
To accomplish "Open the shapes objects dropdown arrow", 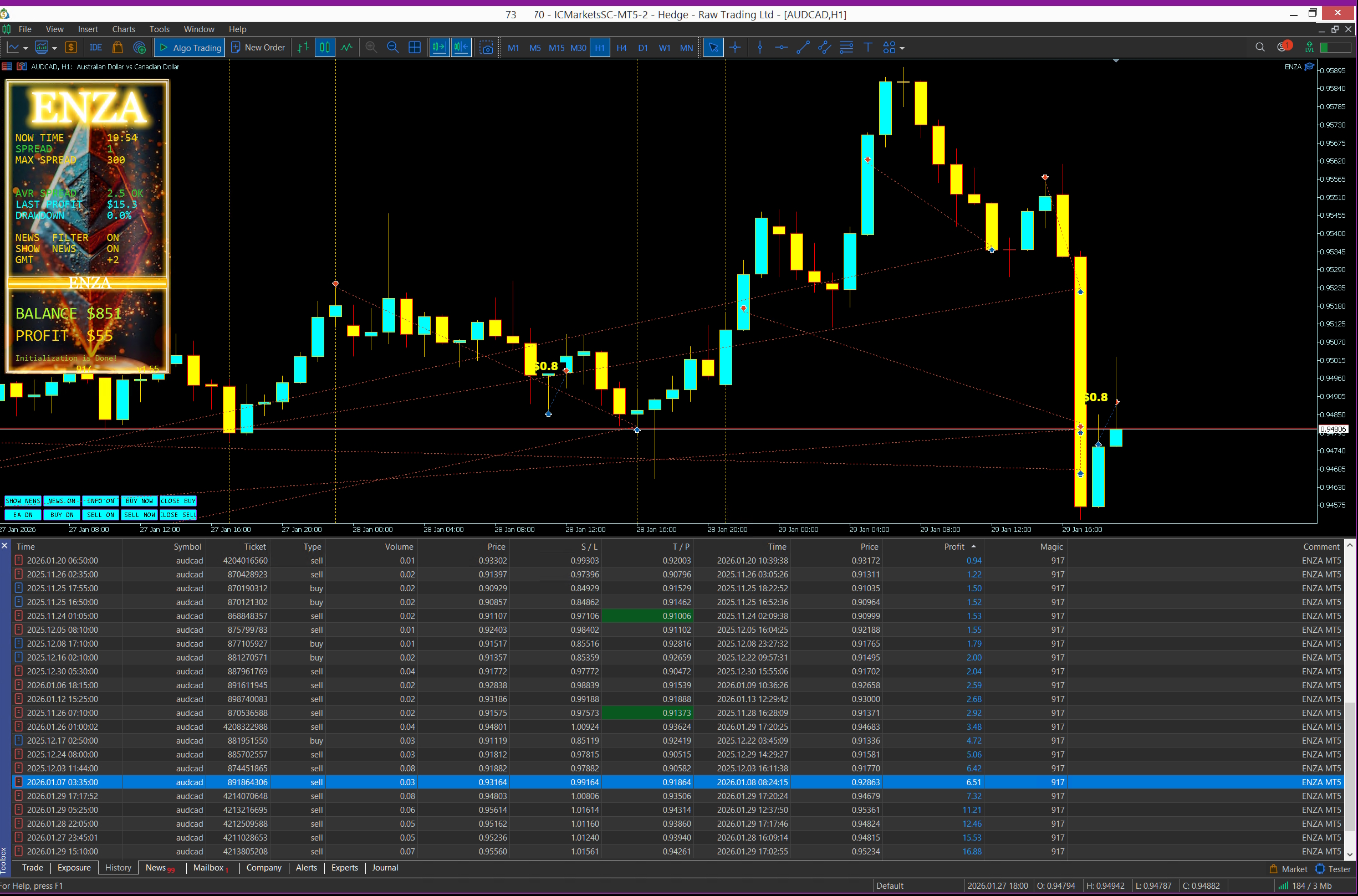I will 902,49.
